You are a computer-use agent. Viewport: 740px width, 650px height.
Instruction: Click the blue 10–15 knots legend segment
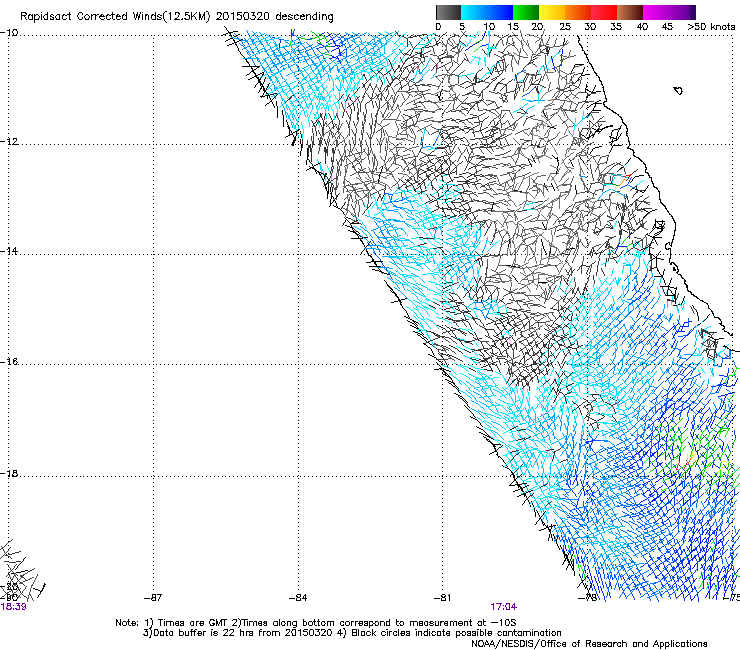click(x=500, y=12)
